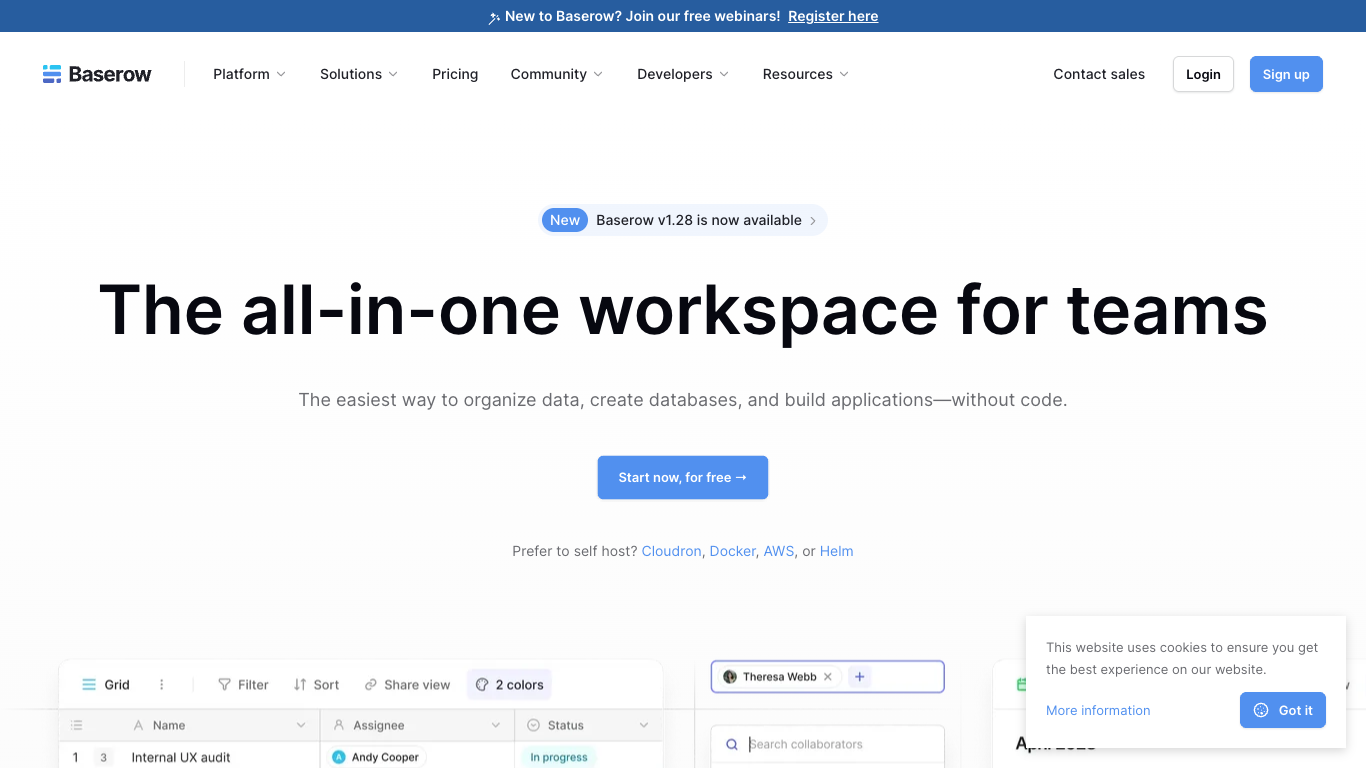
Task: Open the Pricing page
Action: tap(455, 74)
